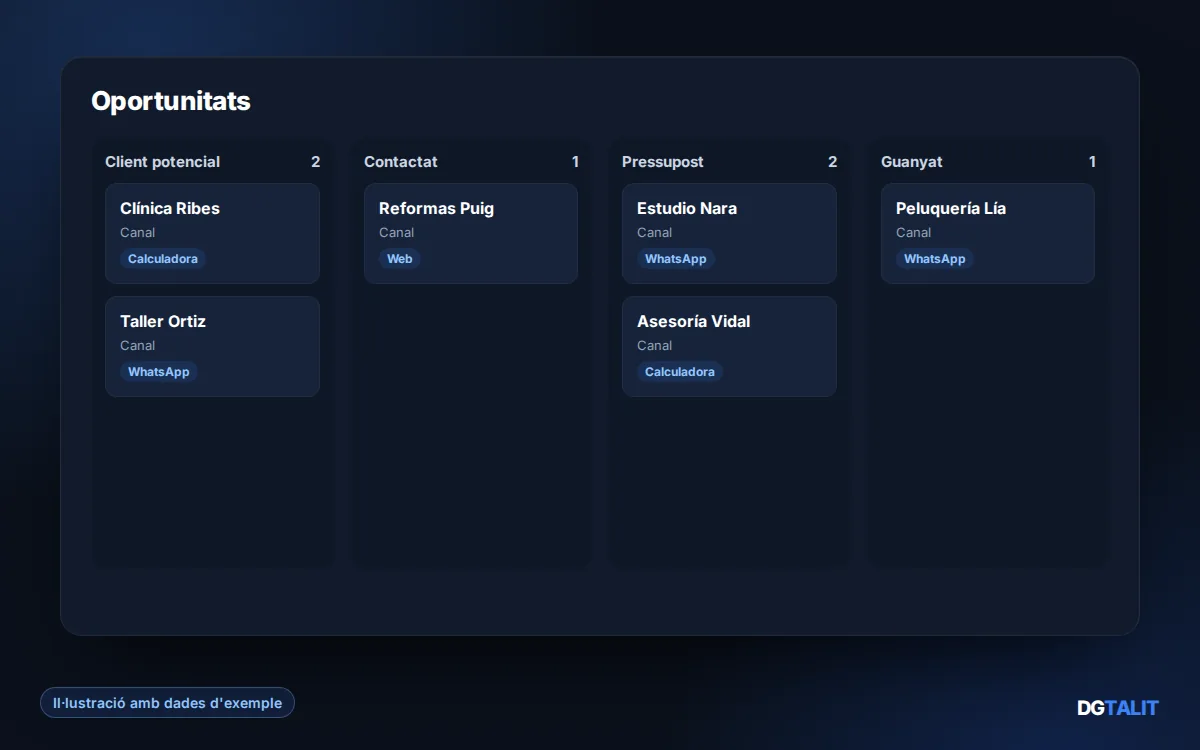This screenshot has height=750, width=1200.
Task: Click the Guanyat count 1
Action: pyautogui.click(x=1092, y=162)
